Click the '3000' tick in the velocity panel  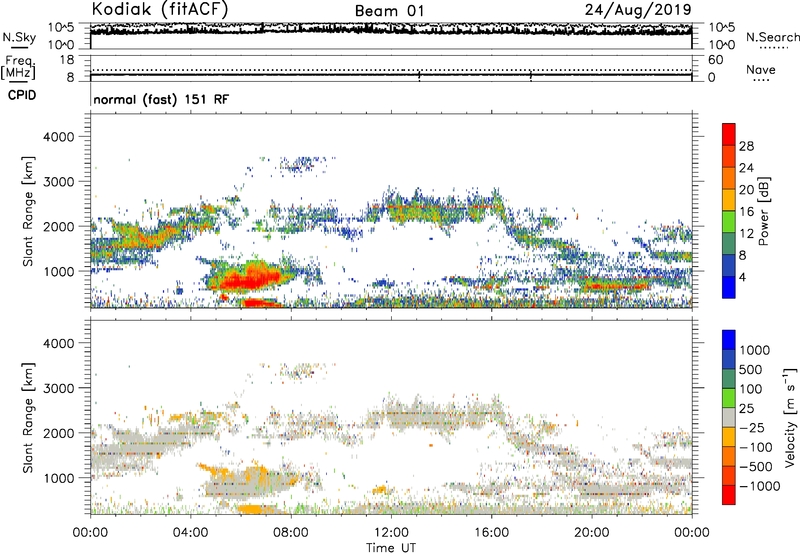click(59, 388)
